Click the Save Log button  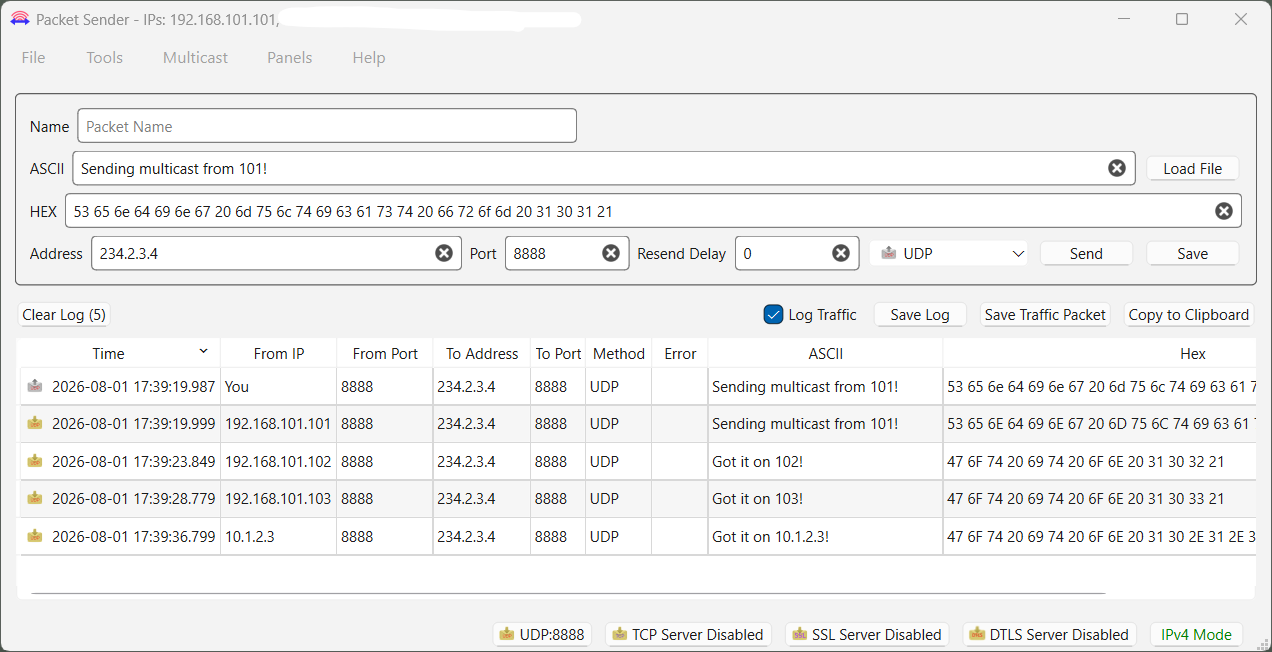click(x=920, y=314)
